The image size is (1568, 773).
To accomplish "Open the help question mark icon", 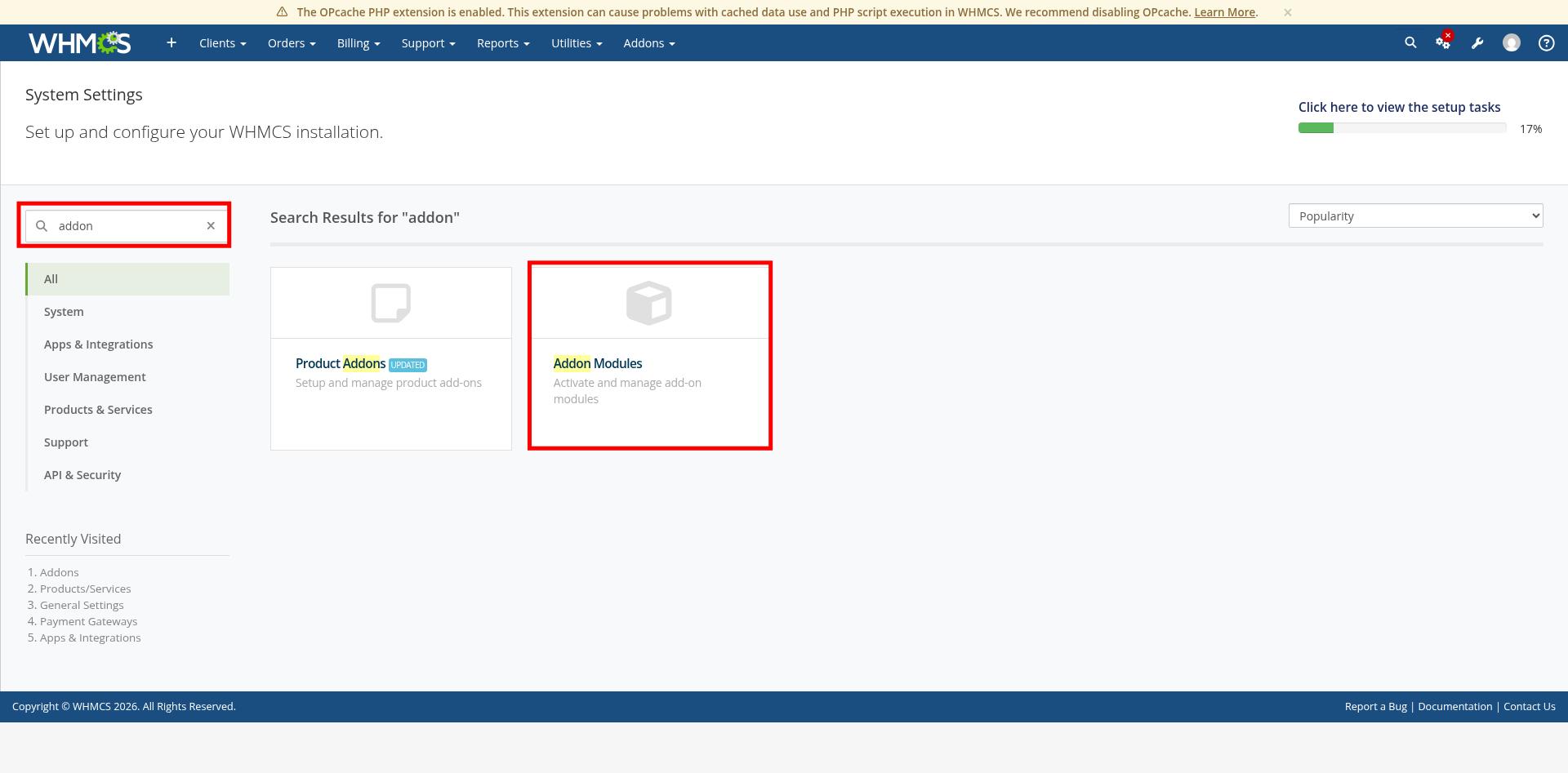I will (x=1546, y=43).
